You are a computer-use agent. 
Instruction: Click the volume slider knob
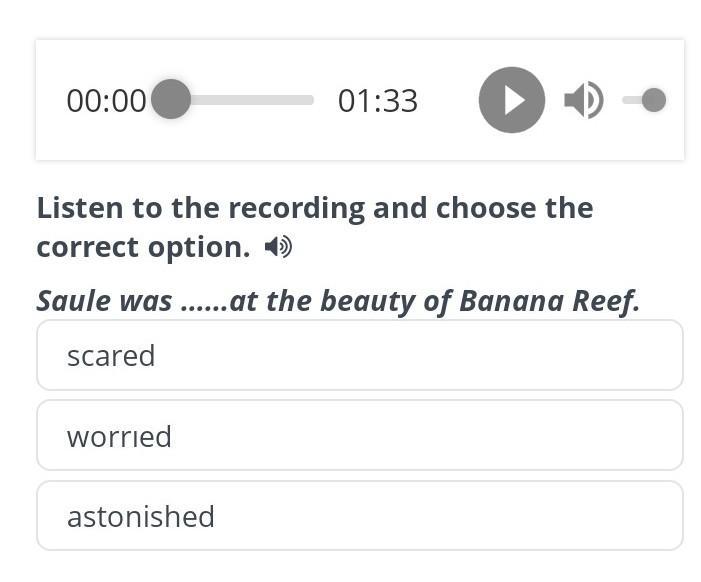(654, 100)
